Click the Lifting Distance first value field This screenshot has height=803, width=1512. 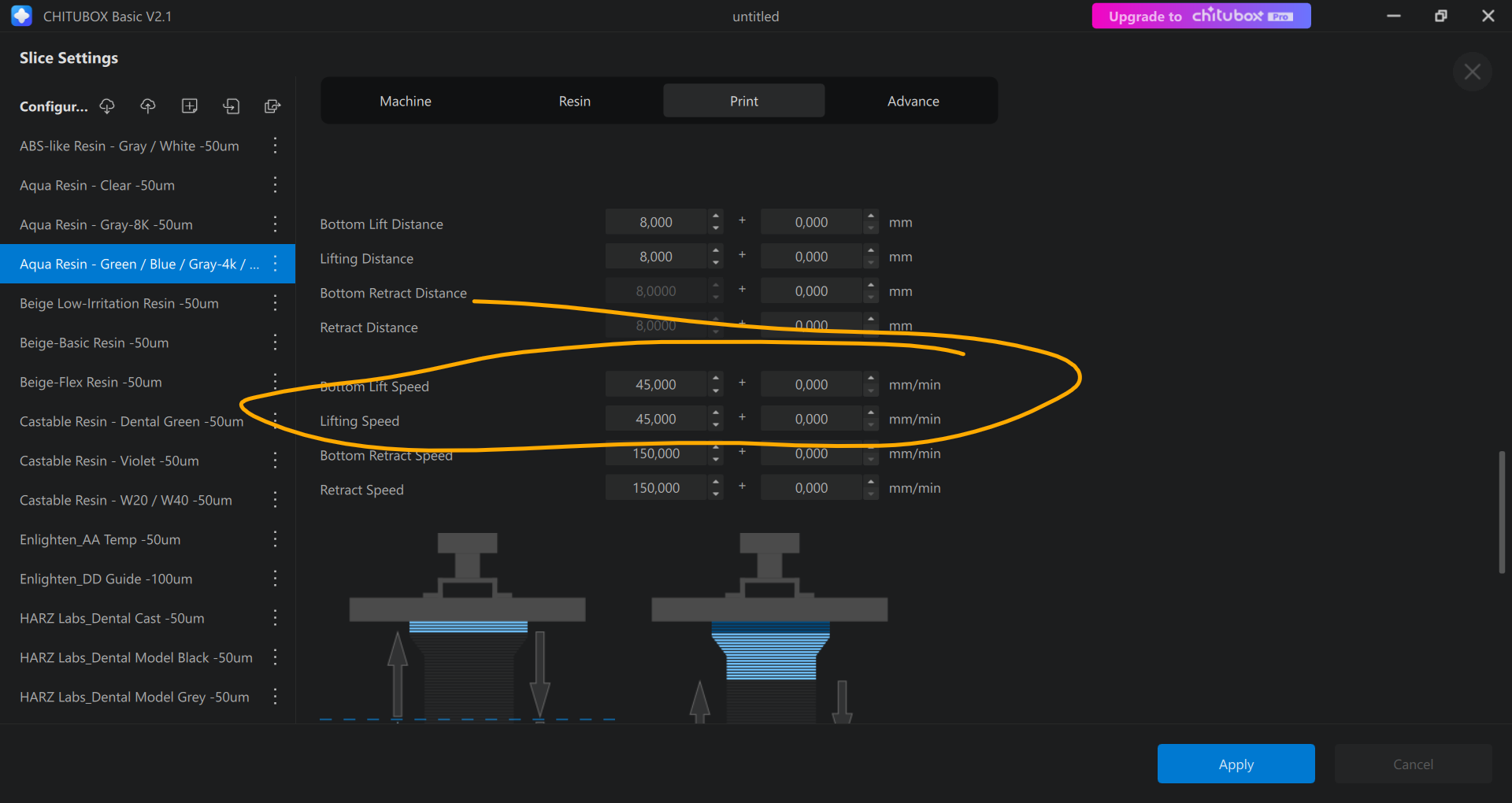[656, 257]
